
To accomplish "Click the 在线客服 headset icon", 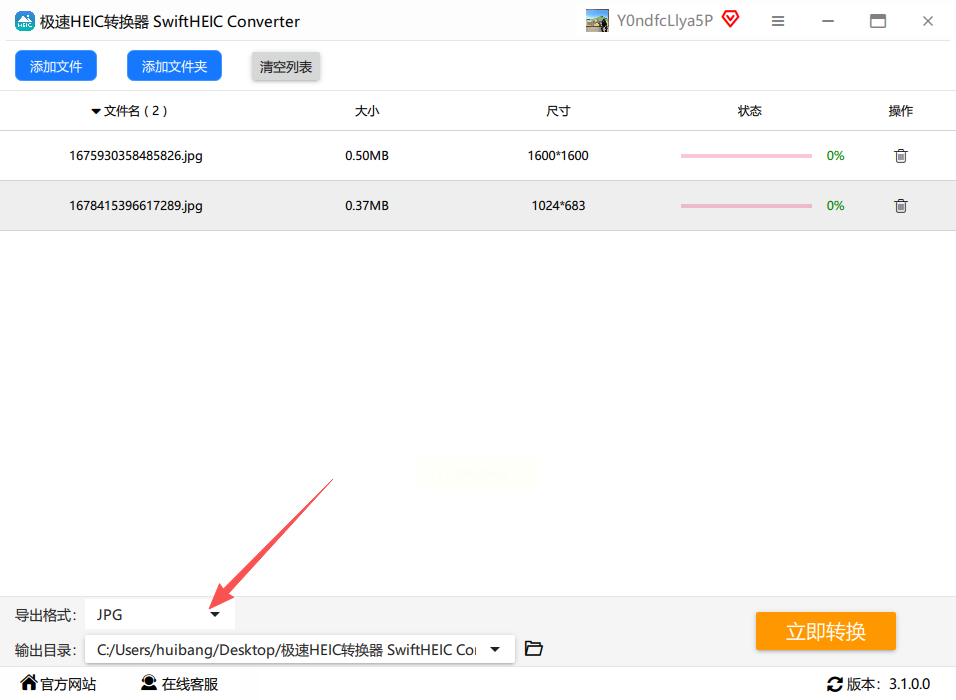I will (149, 682).
